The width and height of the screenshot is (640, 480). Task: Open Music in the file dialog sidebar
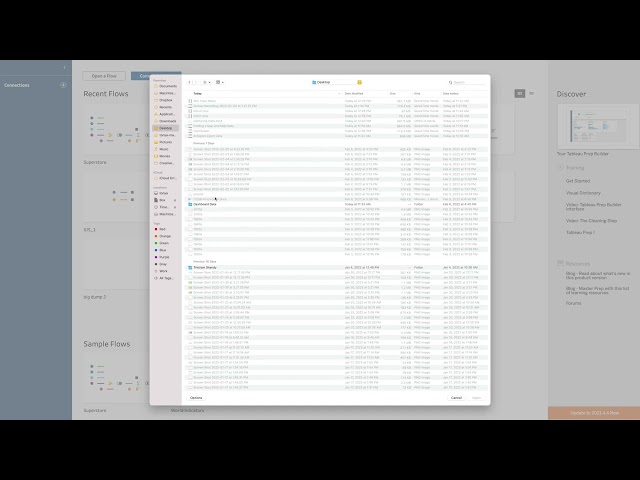[162, 149]
